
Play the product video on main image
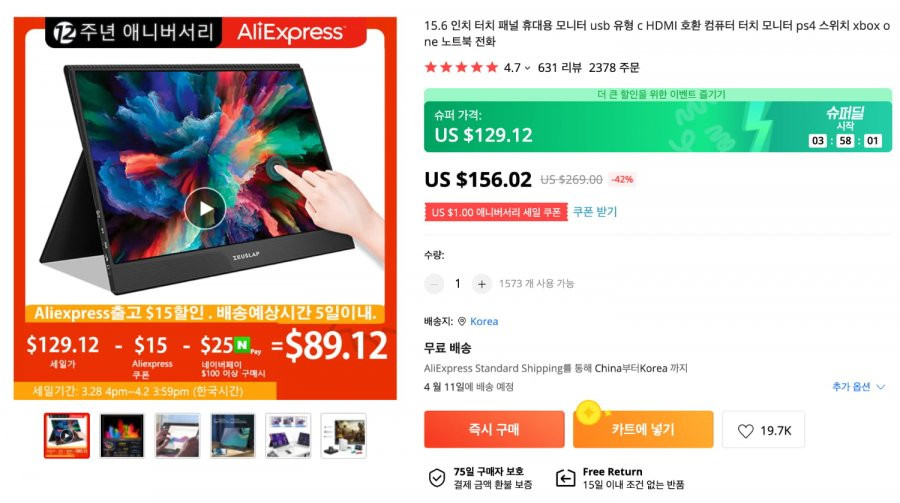coord(205,208)
